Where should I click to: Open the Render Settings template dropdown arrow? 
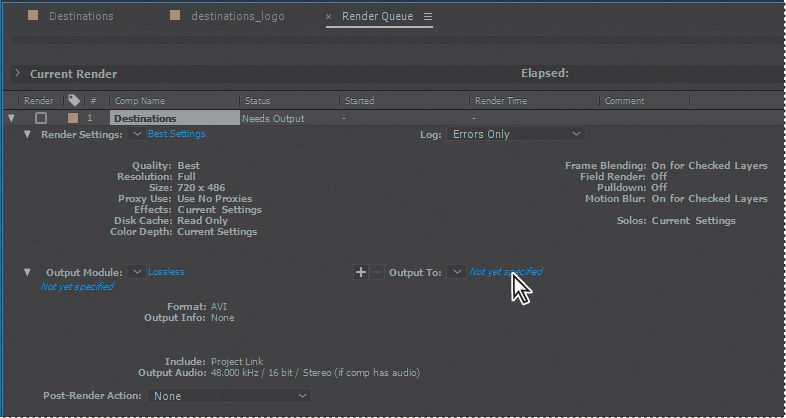(x=136, y=134)
